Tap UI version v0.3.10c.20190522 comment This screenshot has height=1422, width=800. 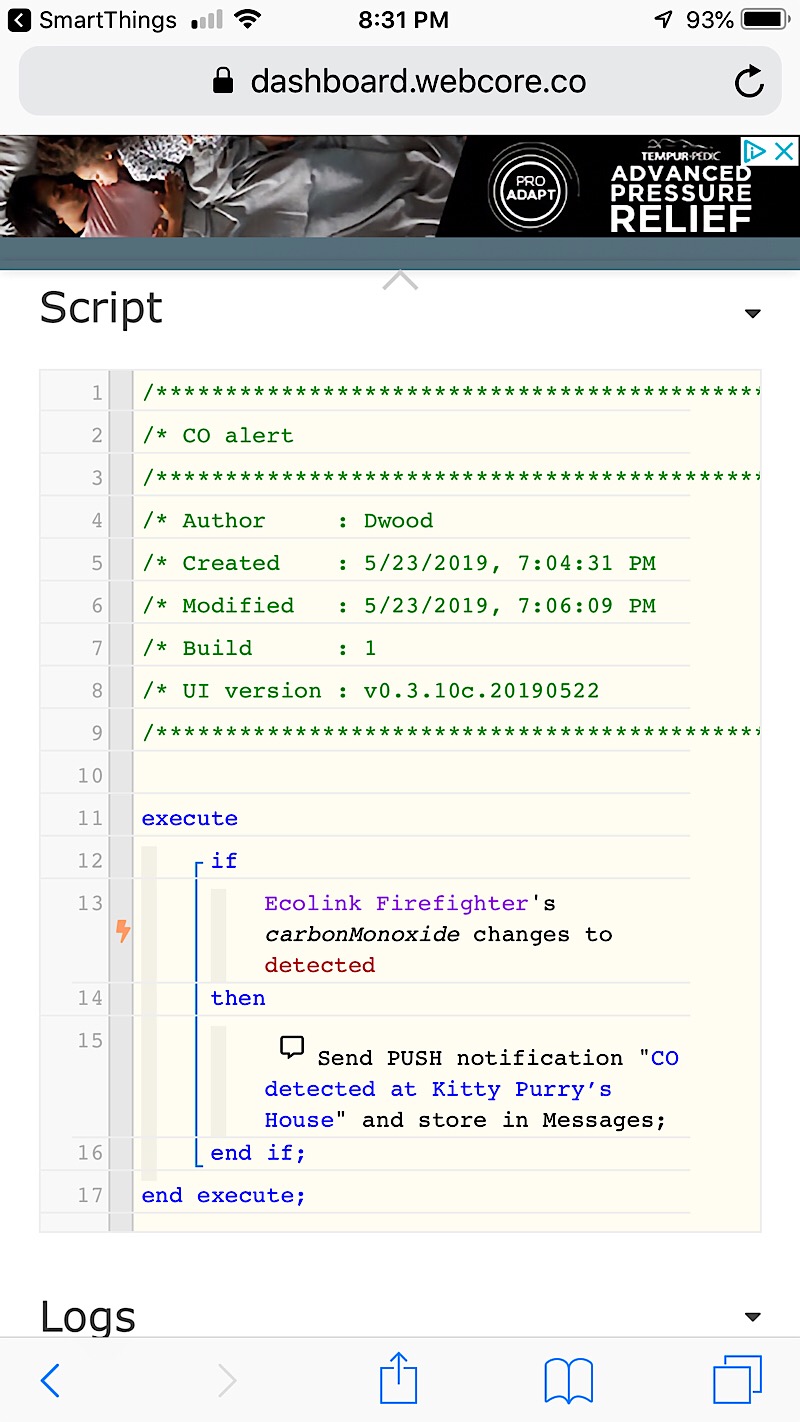[x=371, y=690]
